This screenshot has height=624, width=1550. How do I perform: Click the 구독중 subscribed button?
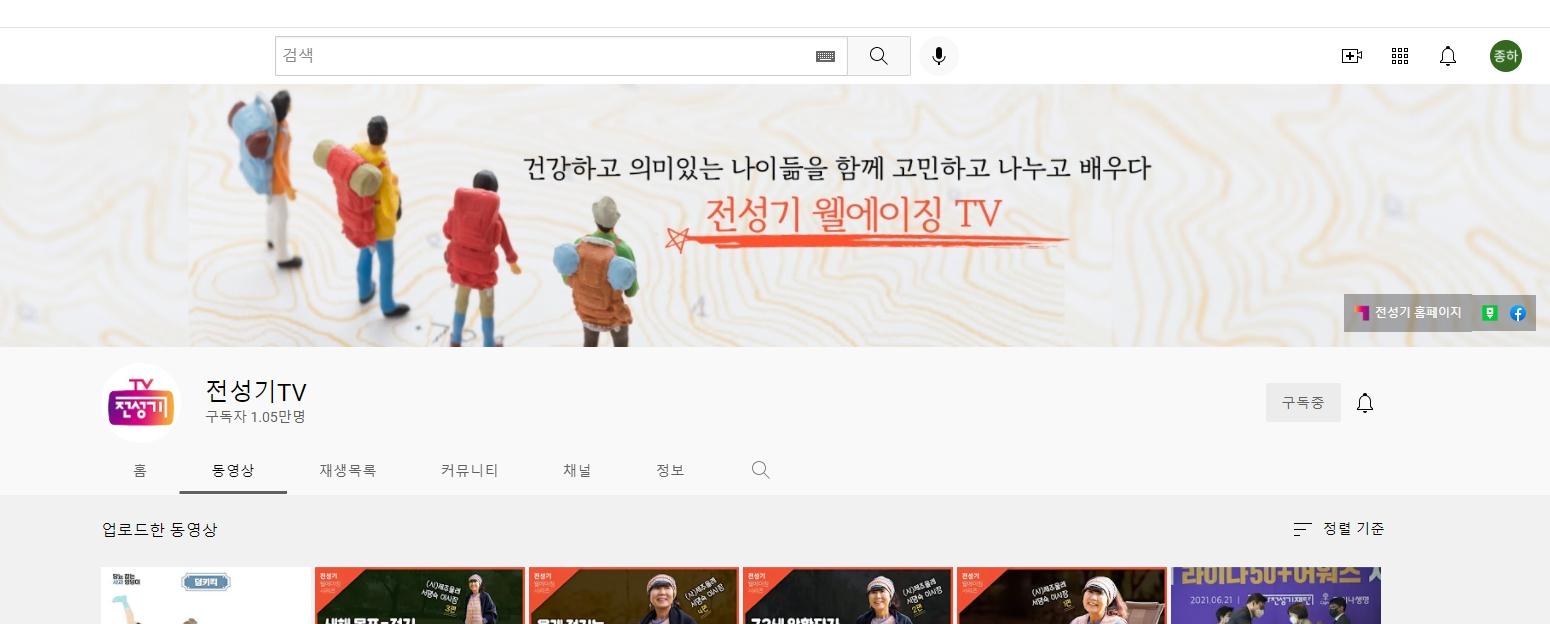1303,403
